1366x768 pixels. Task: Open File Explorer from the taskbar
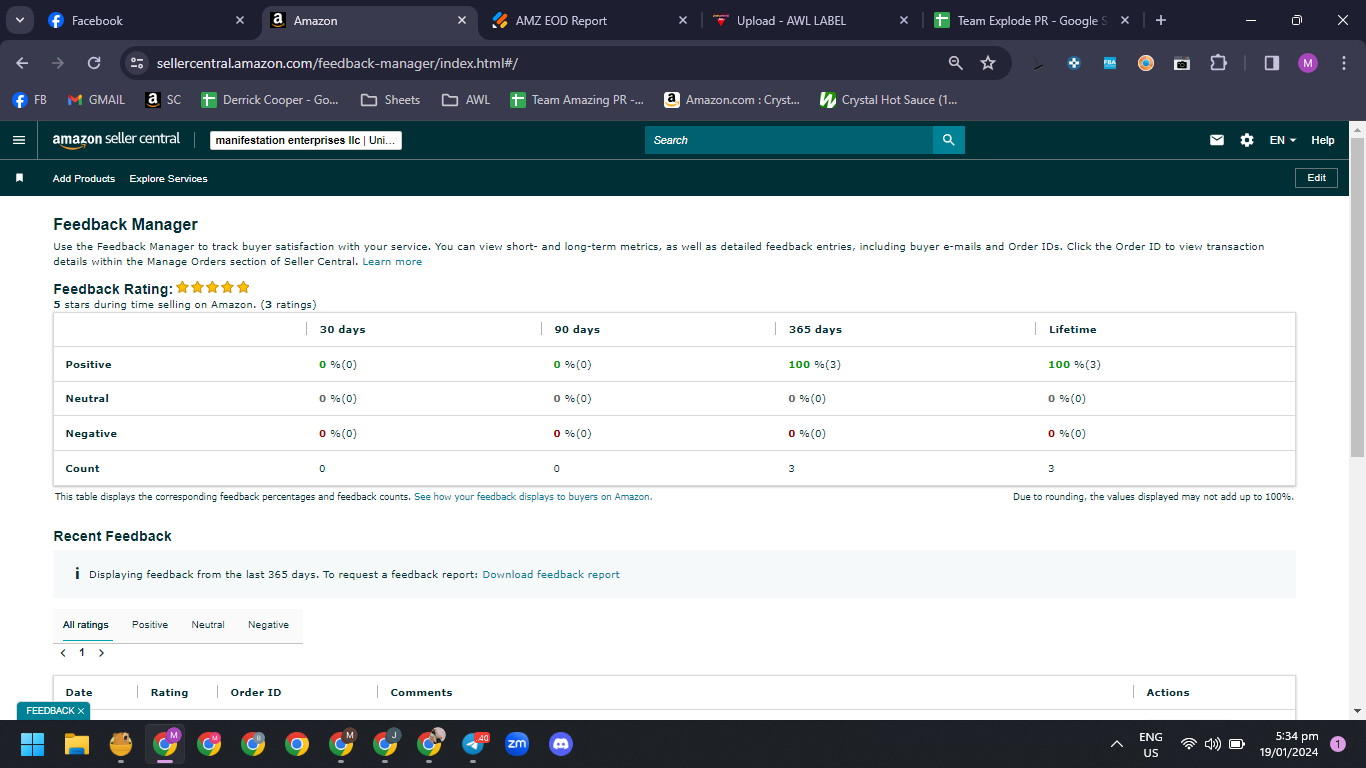[x=77, y=744]
